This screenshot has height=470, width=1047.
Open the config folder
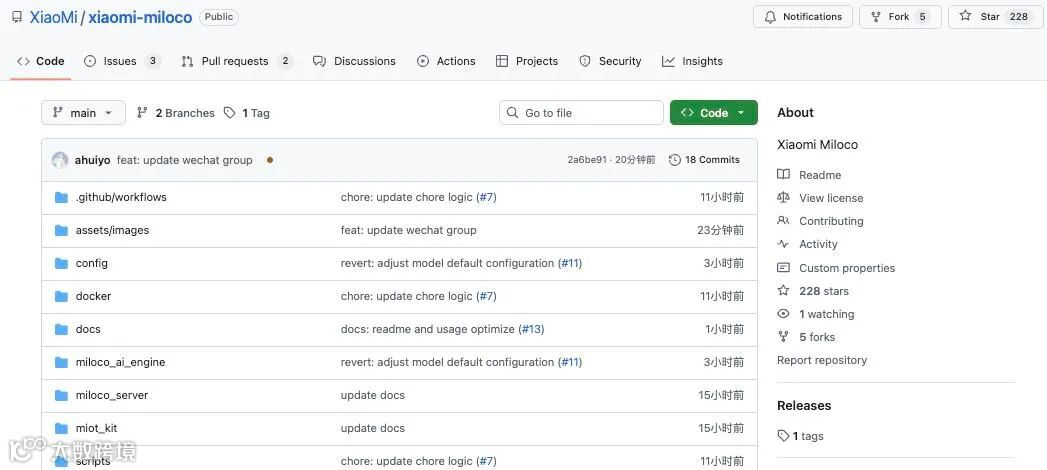pos(91,263)
